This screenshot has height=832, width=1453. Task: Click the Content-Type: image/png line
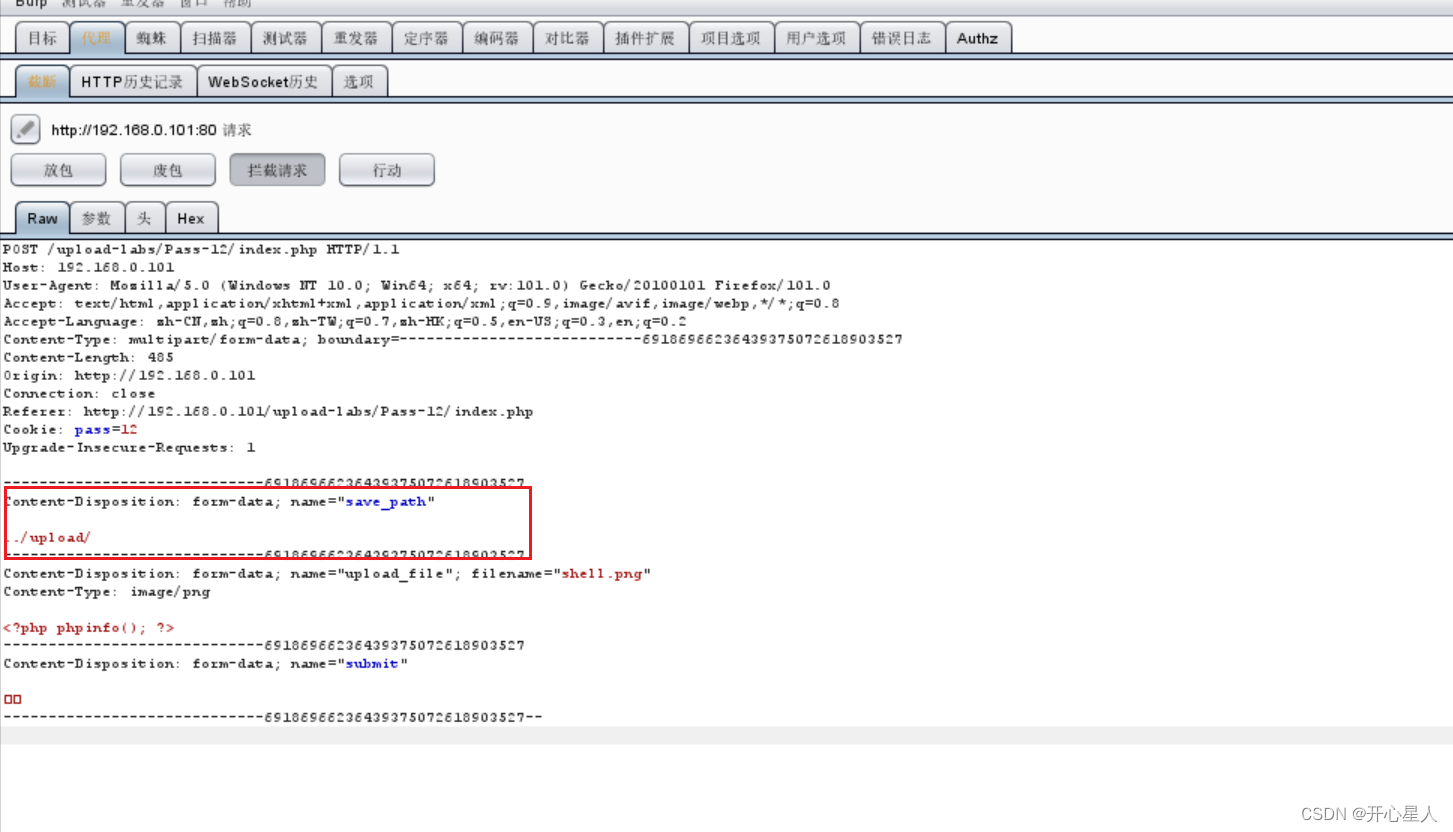(x=107, y=591)
